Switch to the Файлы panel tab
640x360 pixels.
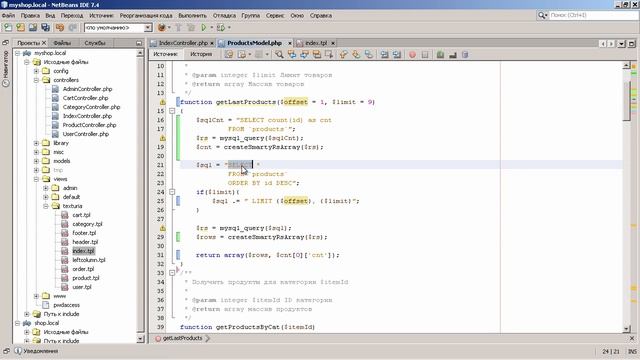point(62,43)
